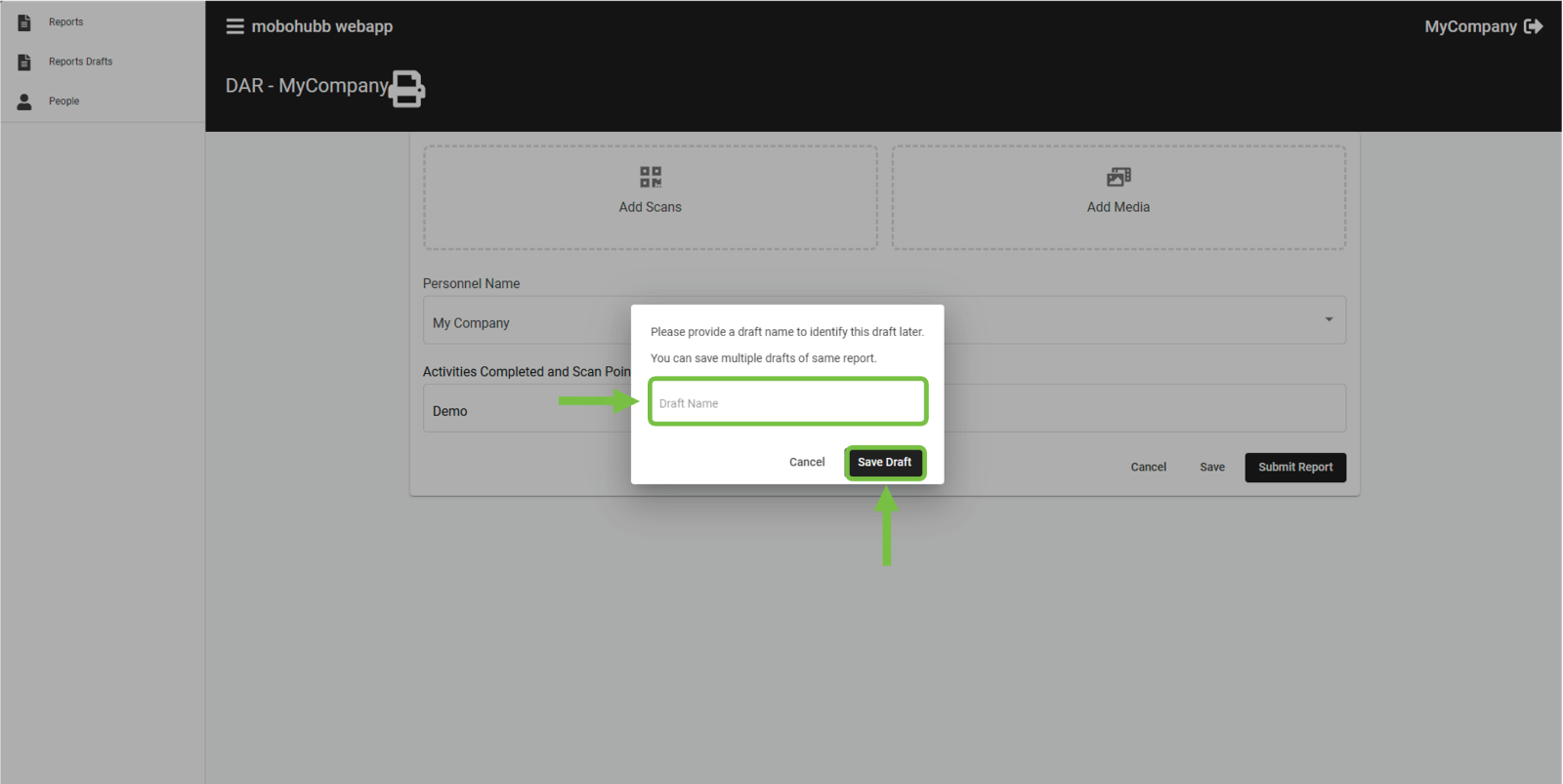
Task: Go to the People sidebar menu label
Action: pyautogui.click(x=64, y=102)
